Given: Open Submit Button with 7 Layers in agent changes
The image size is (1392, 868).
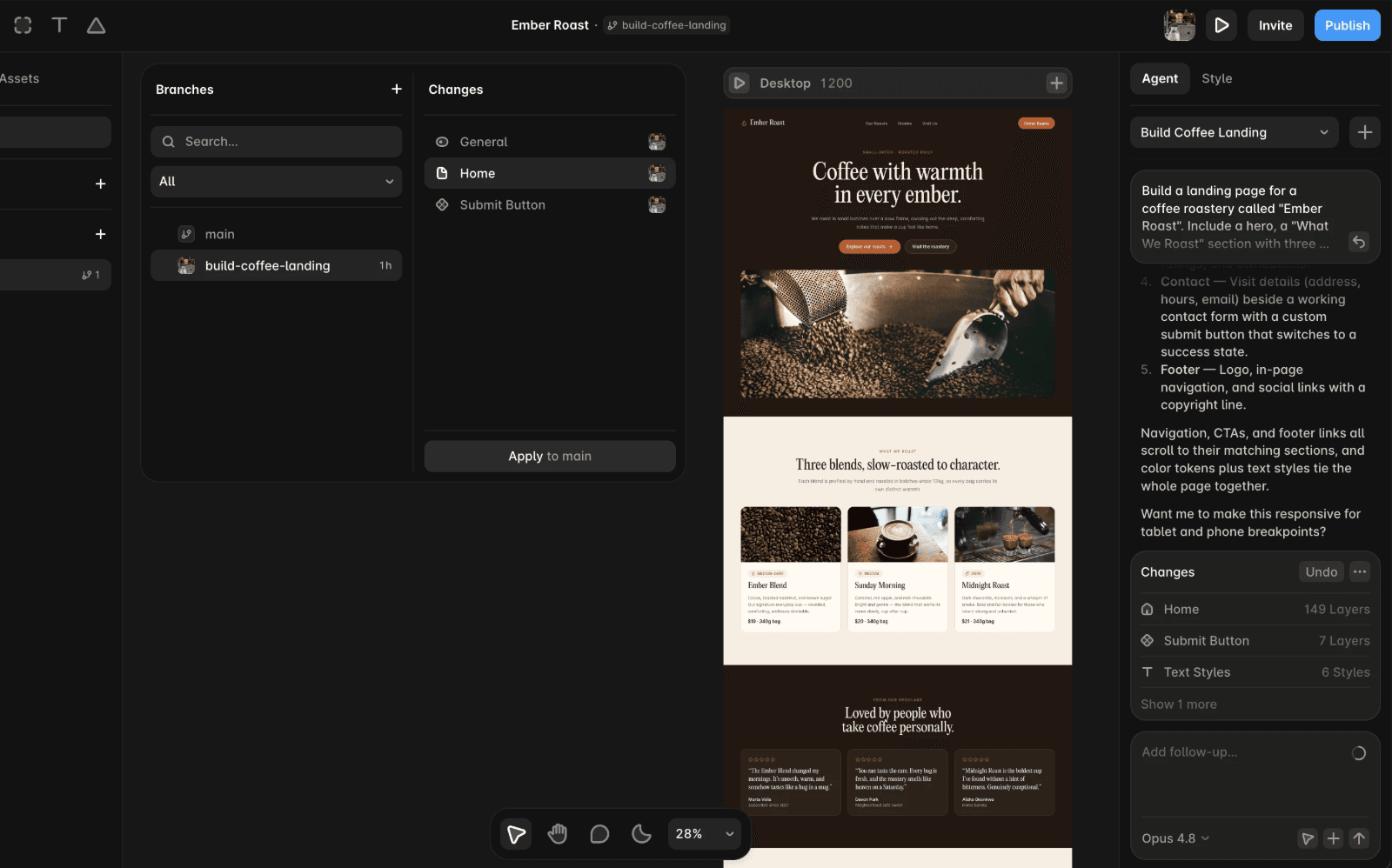Looking at the screenshot, I should click(x=1255, y=640).
